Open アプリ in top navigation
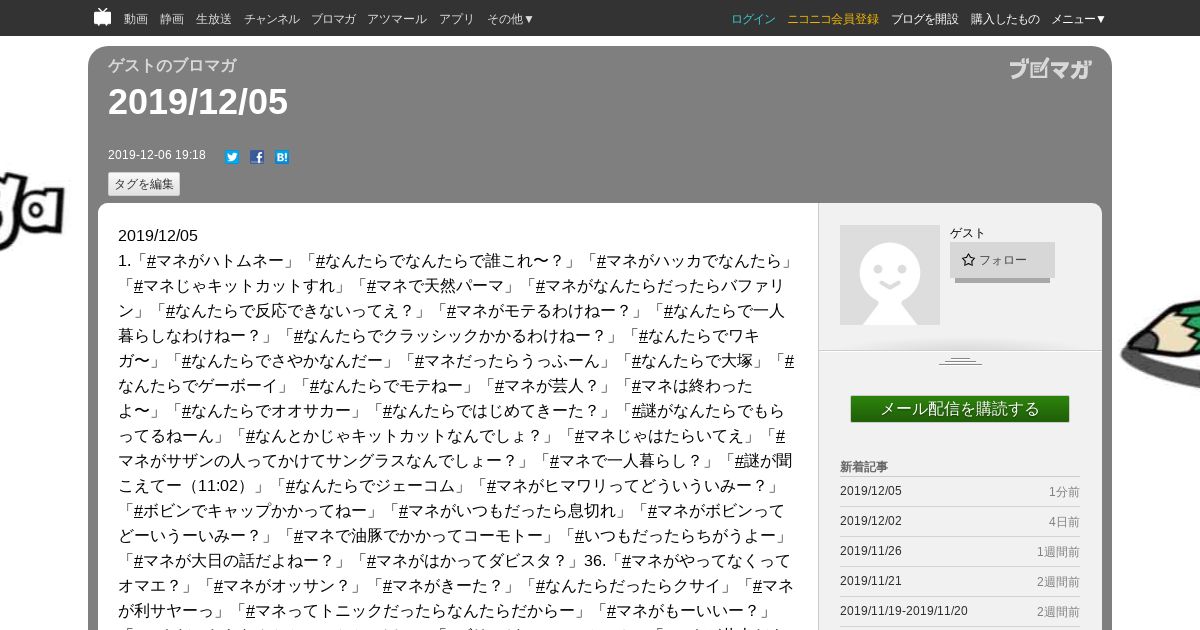 point(457,19)
